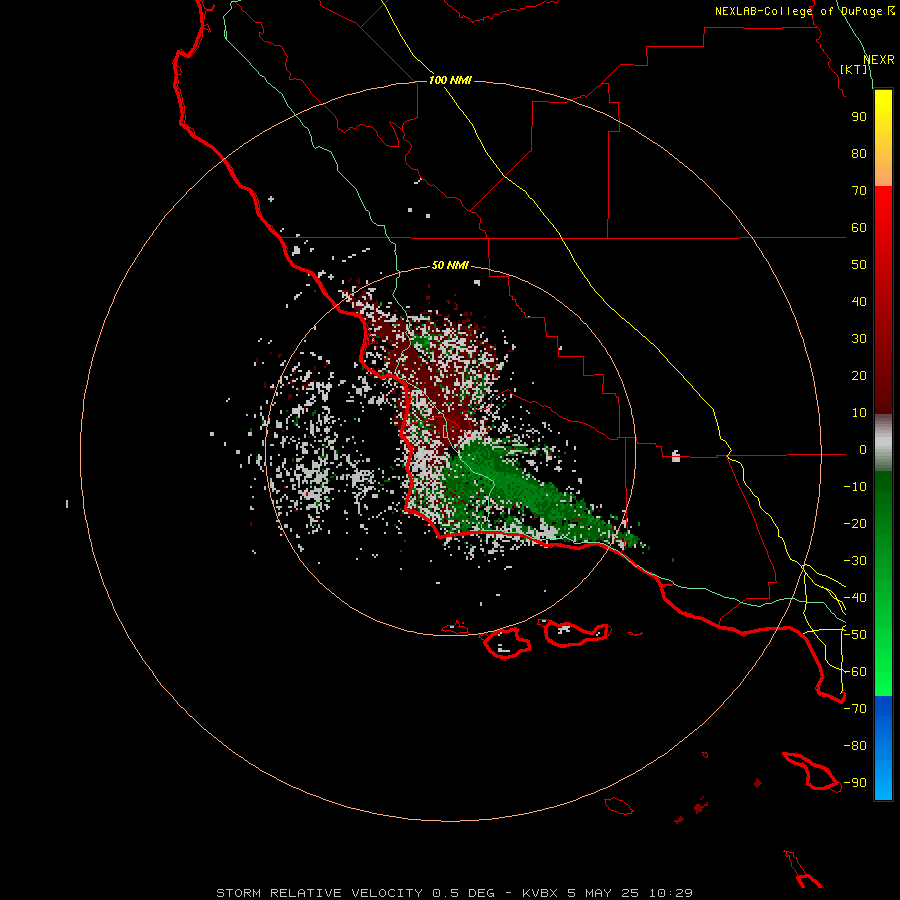Click the gray zero band of the color bar
The height and width of the screenshot is (900, 900).
(883, 443)
